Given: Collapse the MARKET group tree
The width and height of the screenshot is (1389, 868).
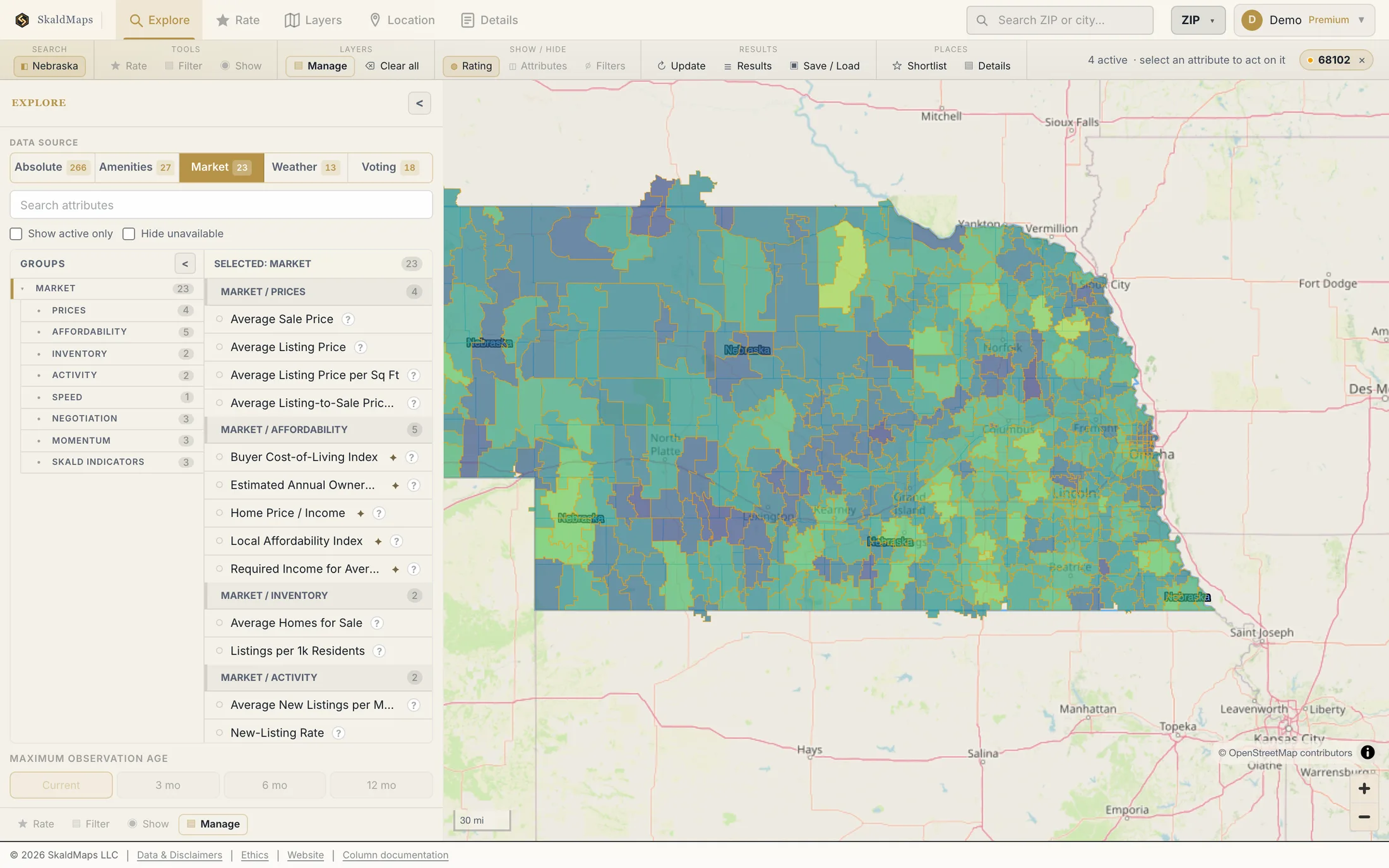Looking at the screenshot, I should (23, 288).
